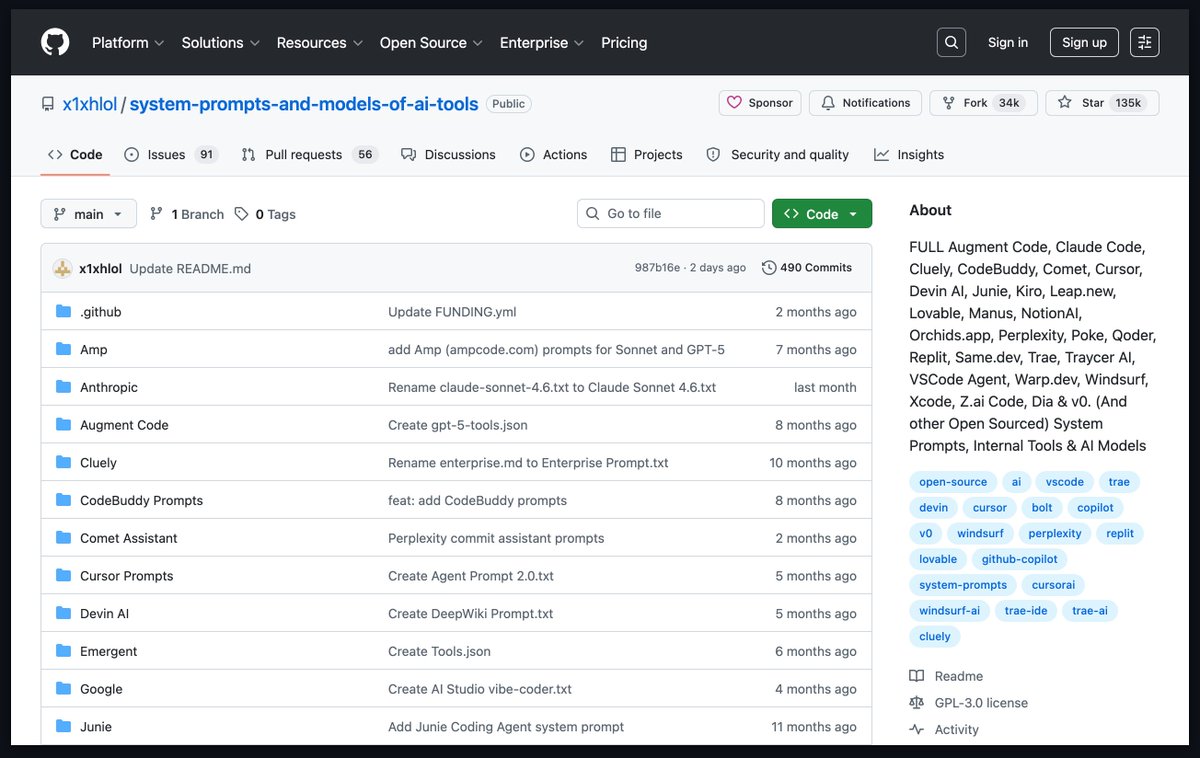This screenshot has width=1200, height=758.
Task: Open the Cluely folder
Action: 98,463
